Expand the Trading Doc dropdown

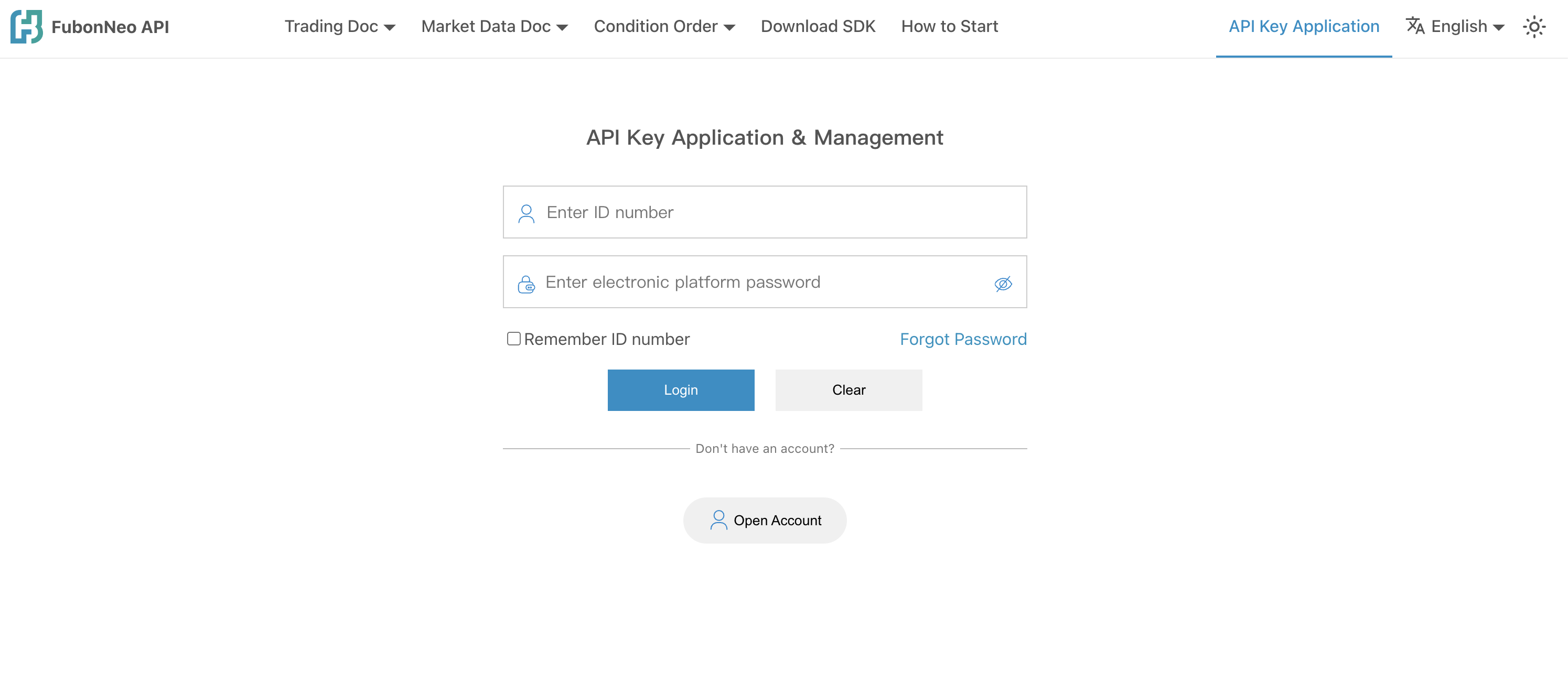coord(339,26)
